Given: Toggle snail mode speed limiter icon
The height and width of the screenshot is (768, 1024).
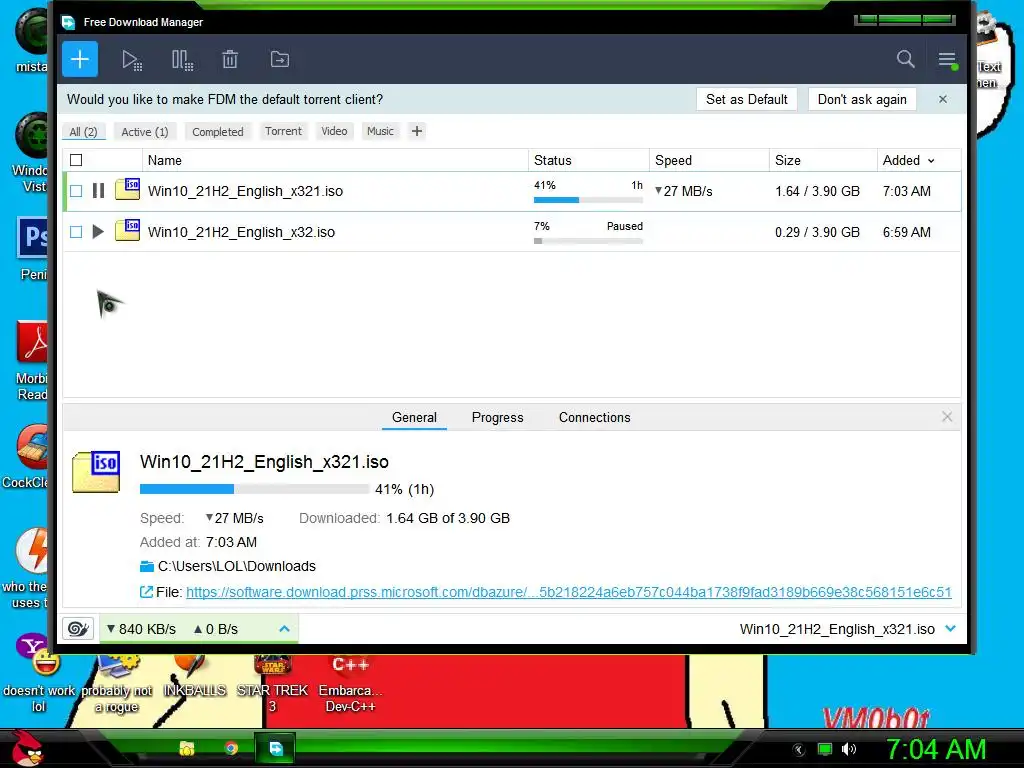Looking at the screenshot, I should (x=78, y=629).
